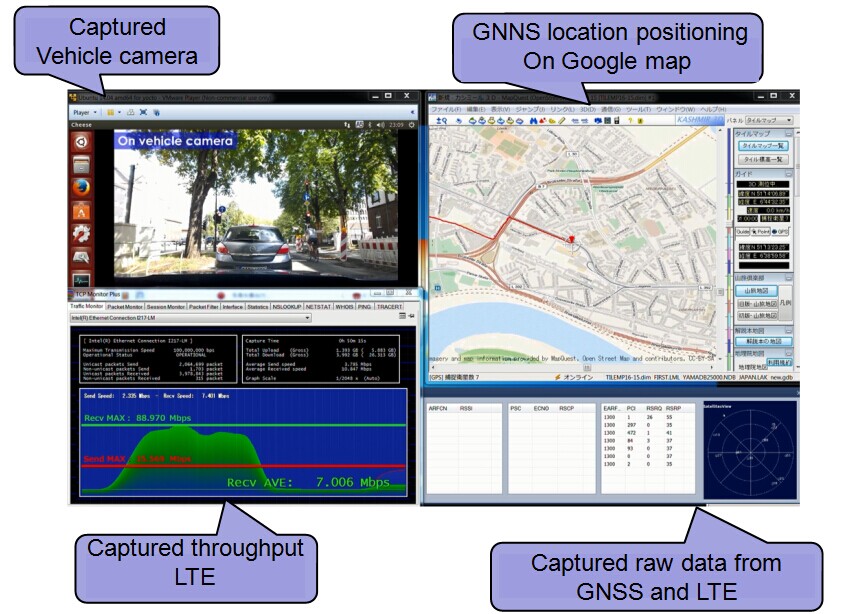Open the Player menu dropdown in VMware
The height and width of the screenshot is (614, 858).
85,112
